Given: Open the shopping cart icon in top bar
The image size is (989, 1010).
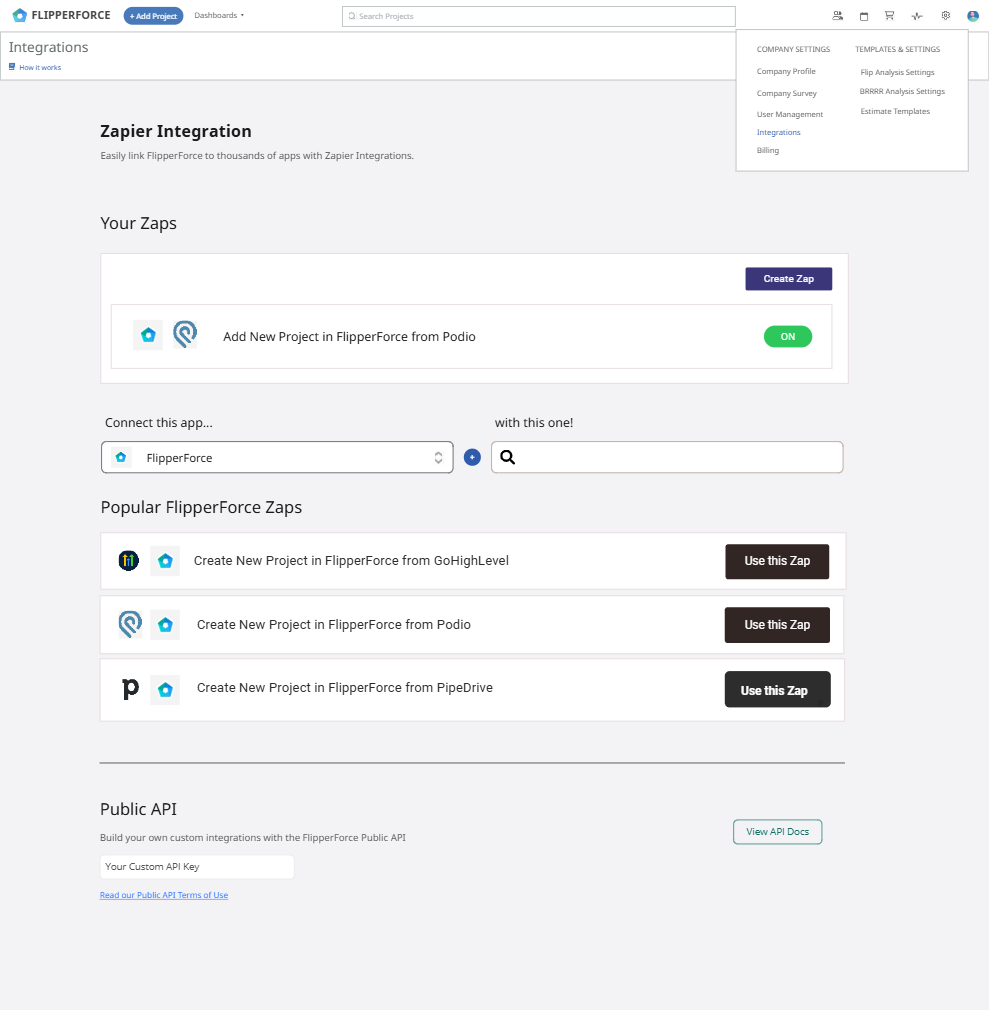Looking at the screenshot, I should point(890,15).
